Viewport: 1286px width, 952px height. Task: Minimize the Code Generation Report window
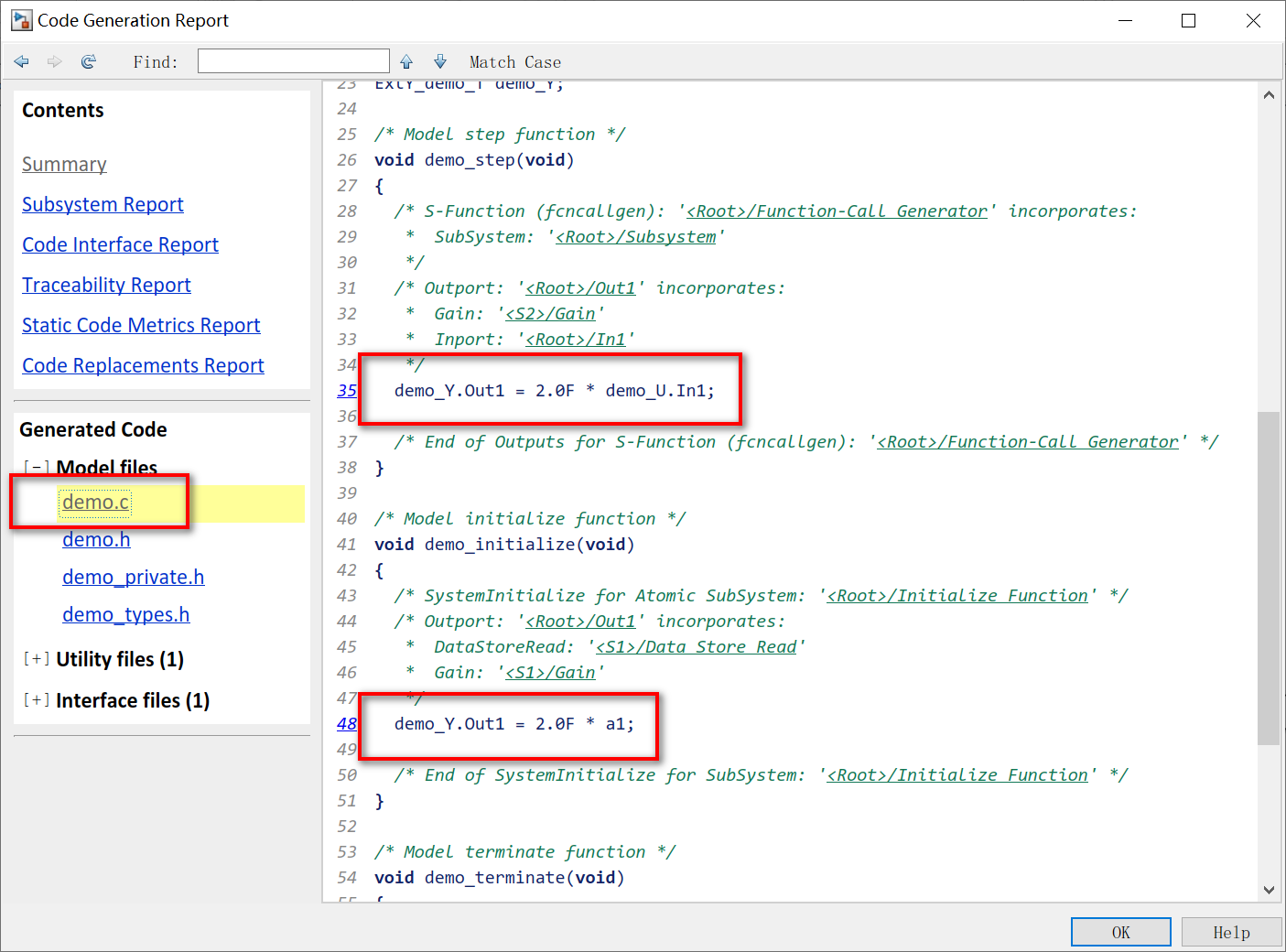pyautogui.click(x=1125, y=20)
